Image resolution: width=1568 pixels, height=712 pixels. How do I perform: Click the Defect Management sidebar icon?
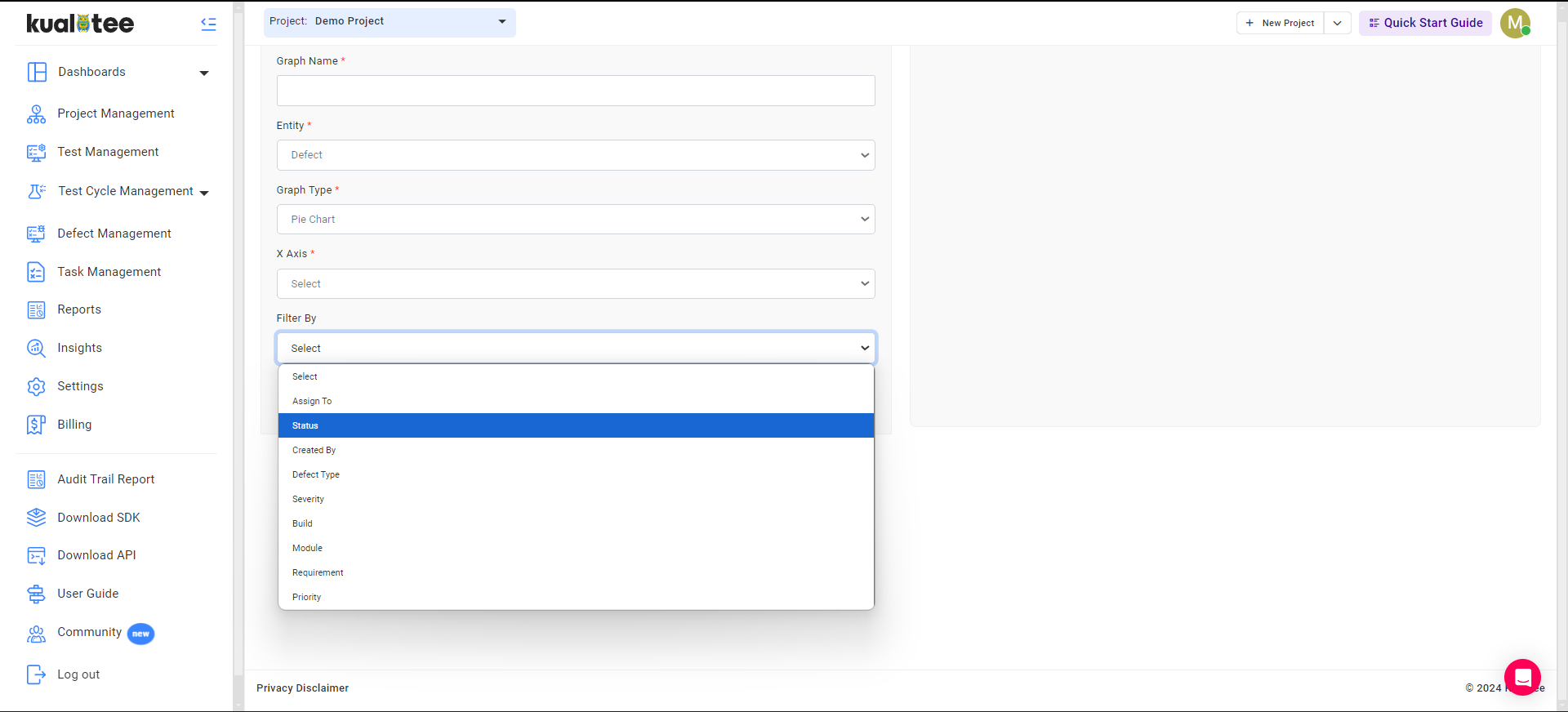point(37,234)
